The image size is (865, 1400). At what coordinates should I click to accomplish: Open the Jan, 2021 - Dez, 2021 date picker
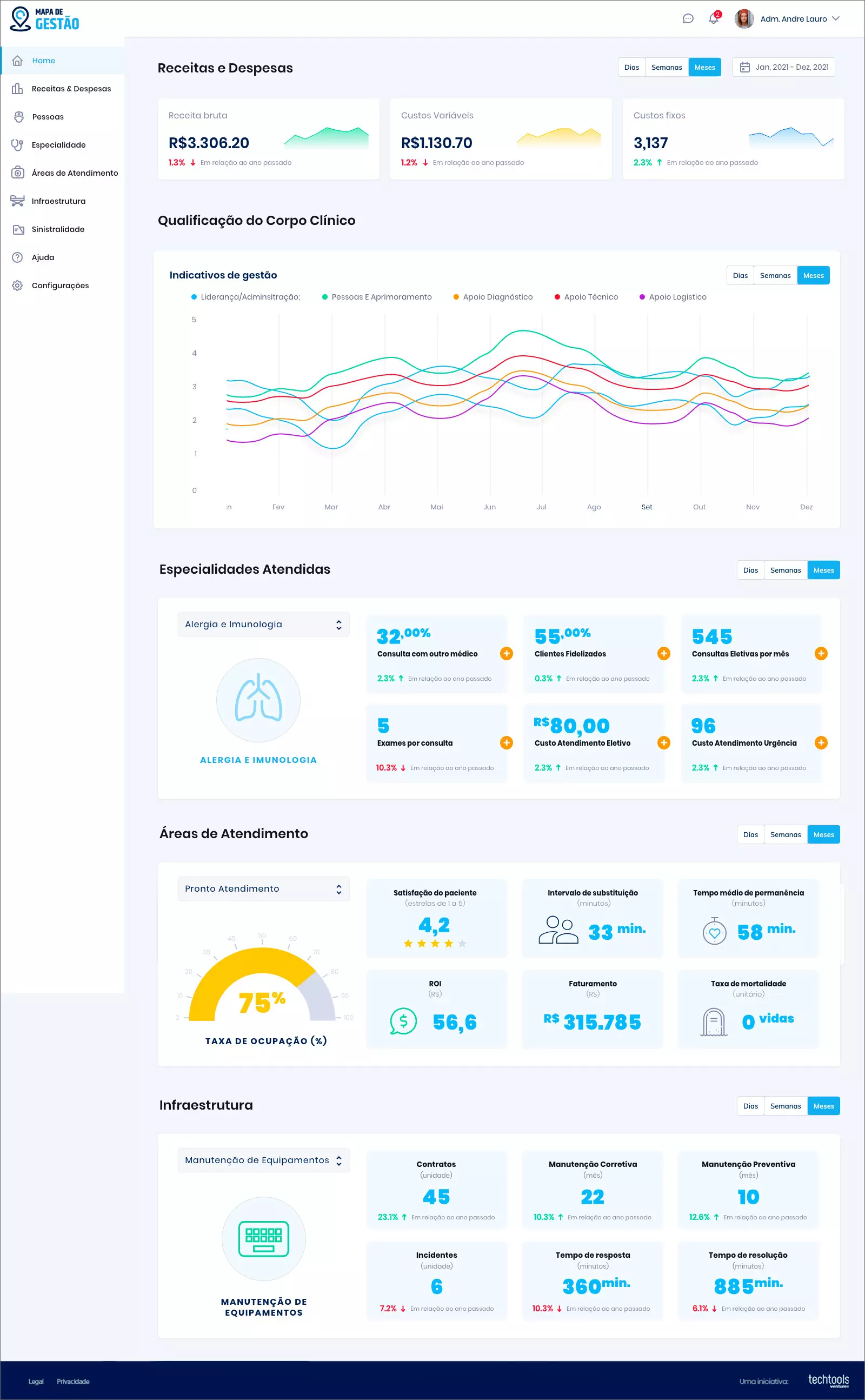(783, 67)
